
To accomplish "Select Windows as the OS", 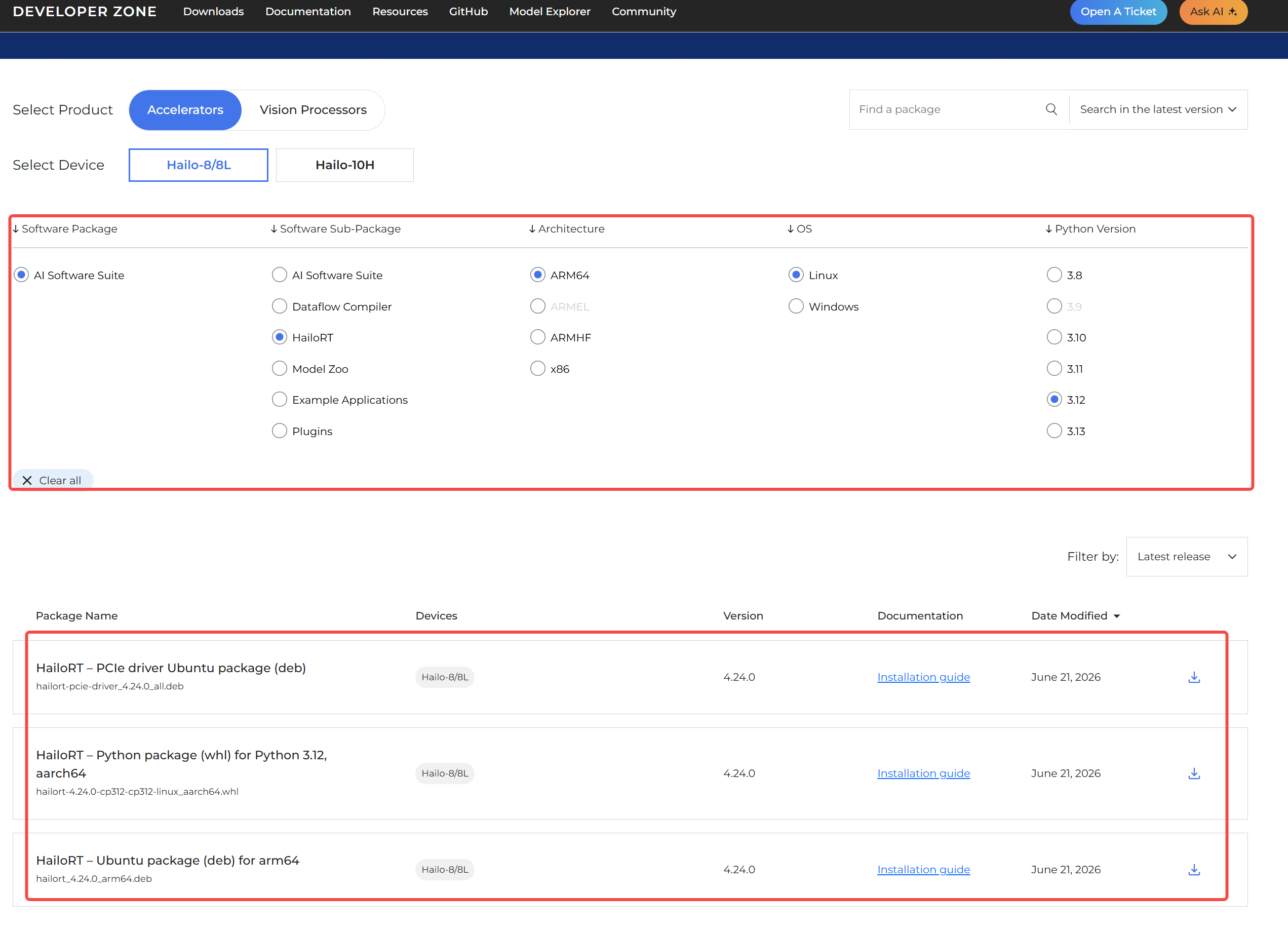I will pos(824,306).
